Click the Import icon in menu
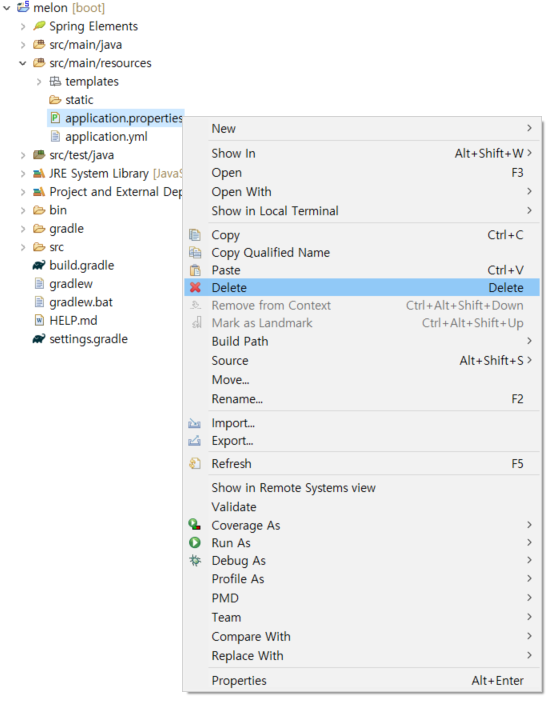 (195, 423)
